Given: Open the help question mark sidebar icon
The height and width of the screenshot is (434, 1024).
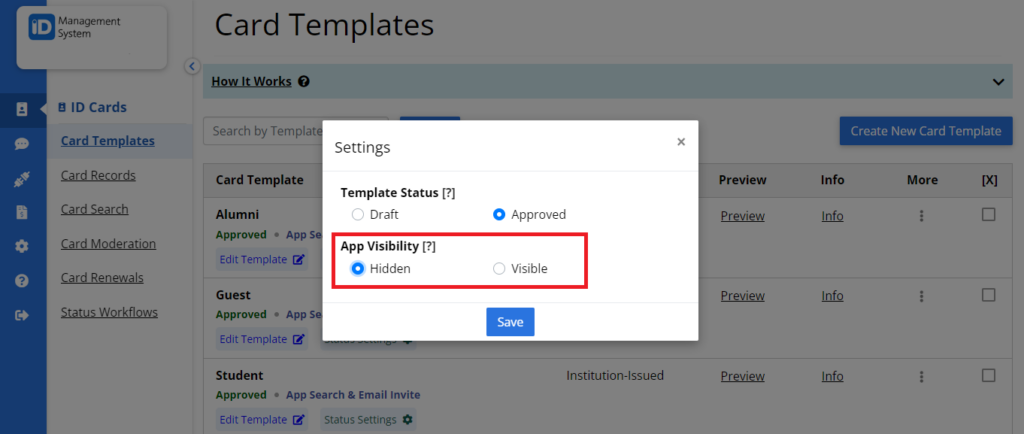Looking at the screenshot, I should [22, 281].
